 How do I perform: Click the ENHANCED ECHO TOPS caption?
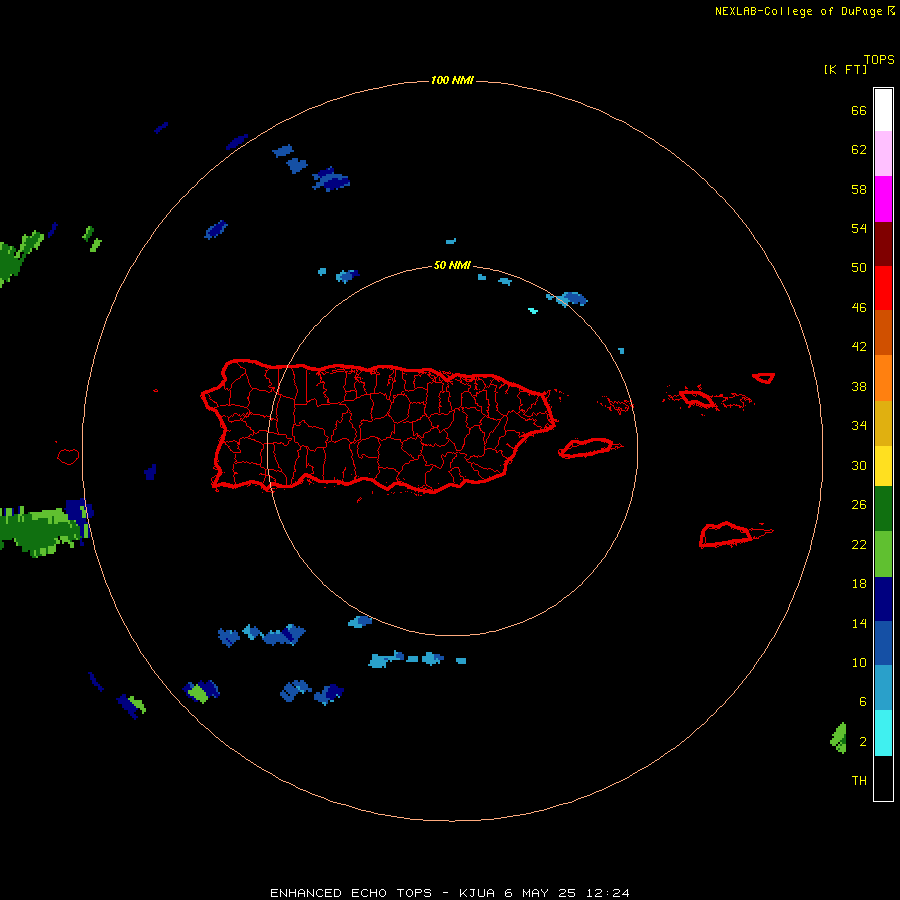[351, 893]
